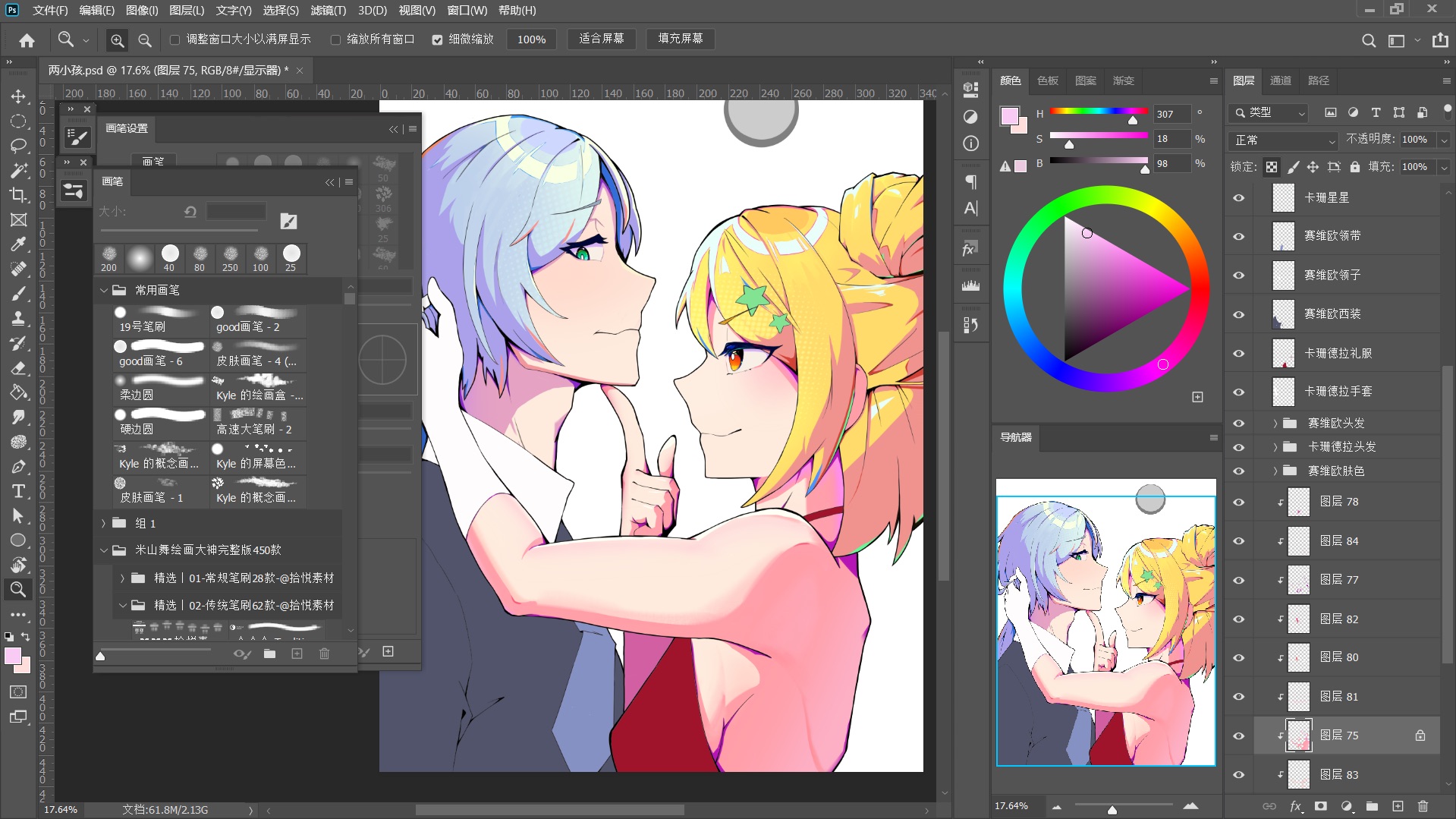Select the Crop tool
Image resolution: width=1456 pixels, height=819 pixels.
tap(19, 195)
